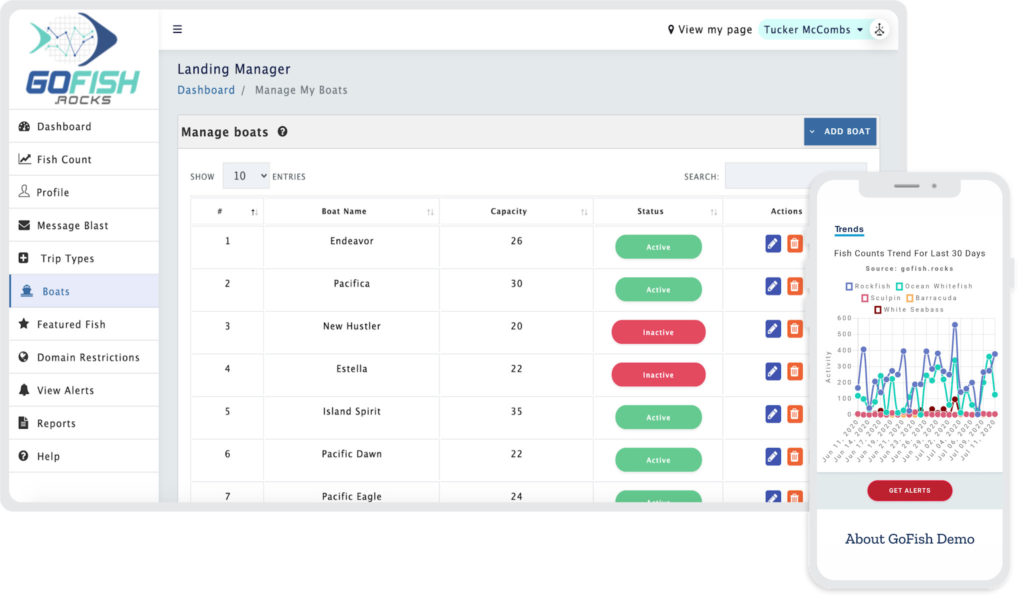The height and width of the screenshot is (601, 1024).
Task: Click the edit pencil icon for Endeavor
Action: 773,244
